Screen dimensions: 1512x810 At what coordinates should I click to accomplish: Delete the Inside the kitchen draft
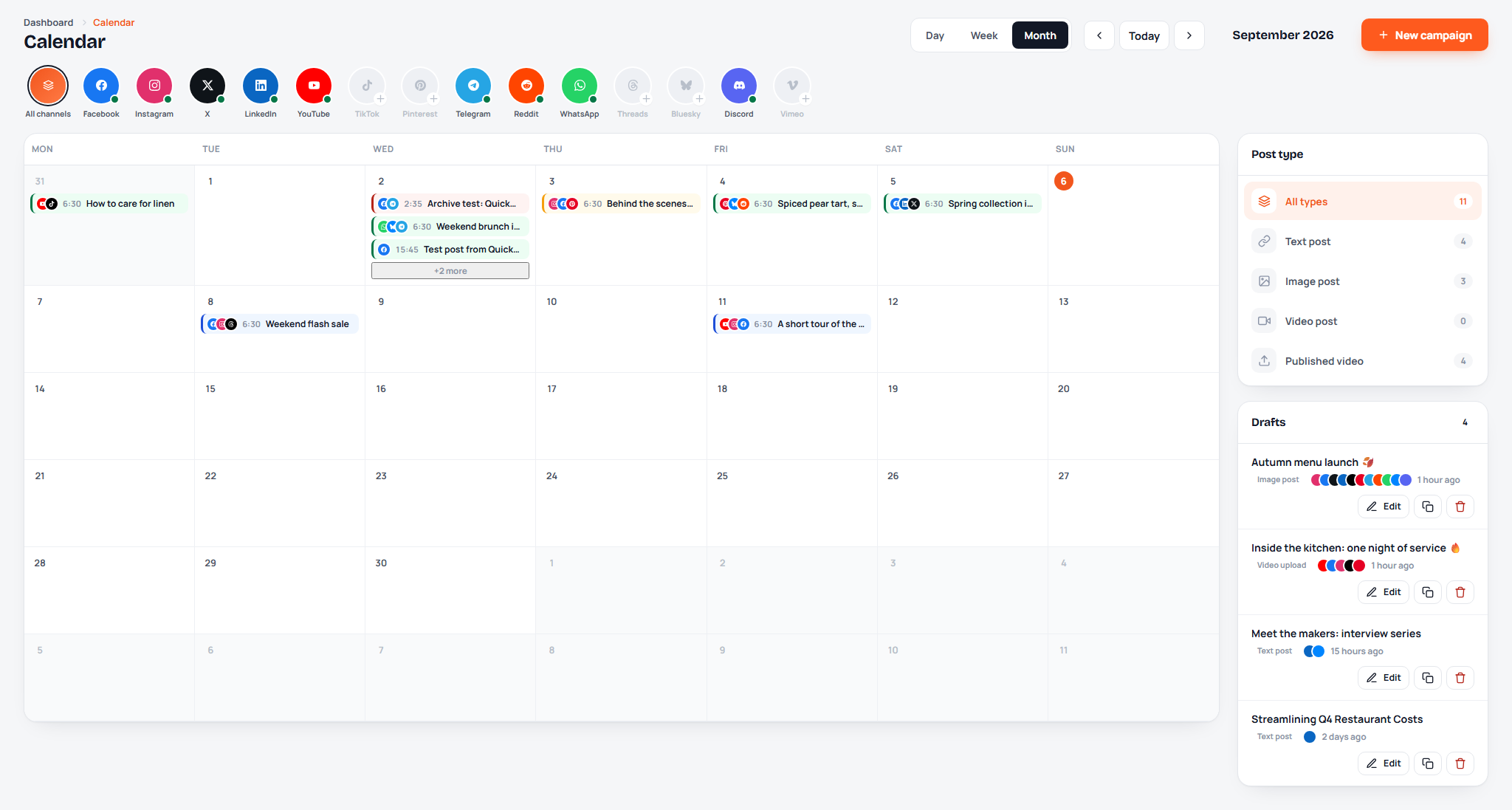(x=1460, y=592)
